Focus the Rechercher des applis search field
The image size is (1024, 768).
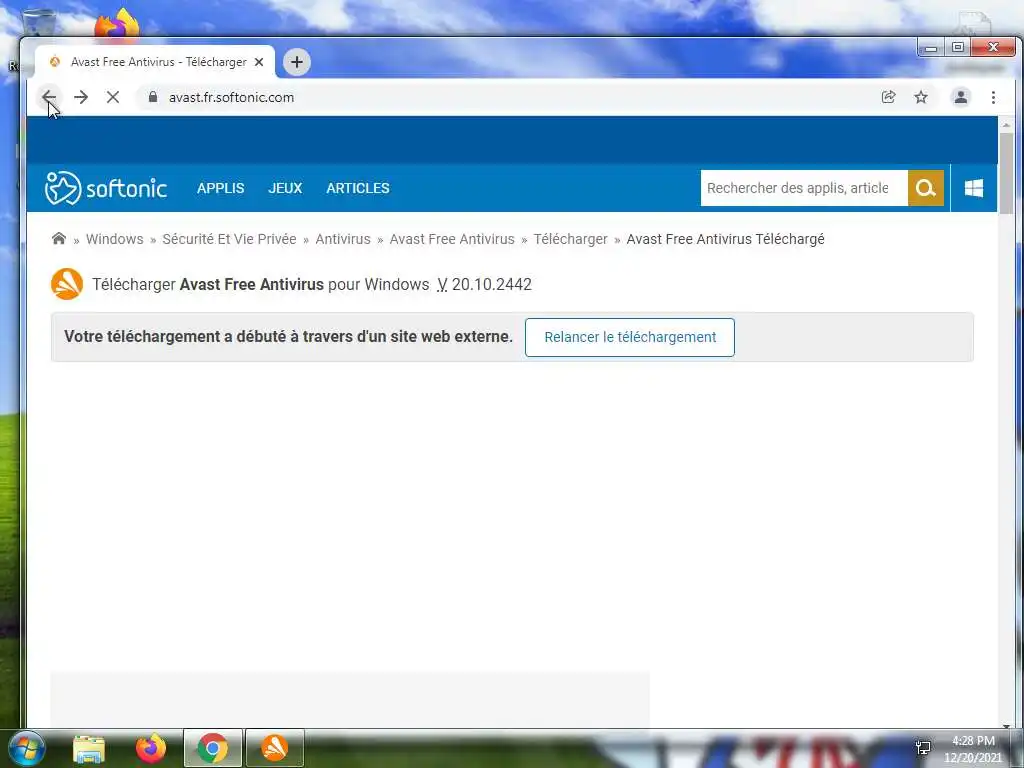[x=804, y=188]
